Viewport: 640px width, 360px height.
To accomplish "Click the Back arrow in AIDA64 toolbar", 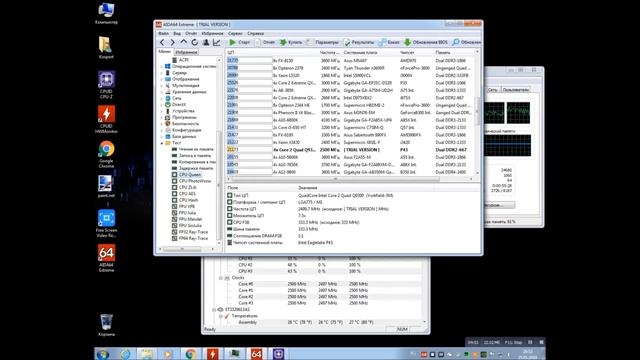I will click(162, 42).
